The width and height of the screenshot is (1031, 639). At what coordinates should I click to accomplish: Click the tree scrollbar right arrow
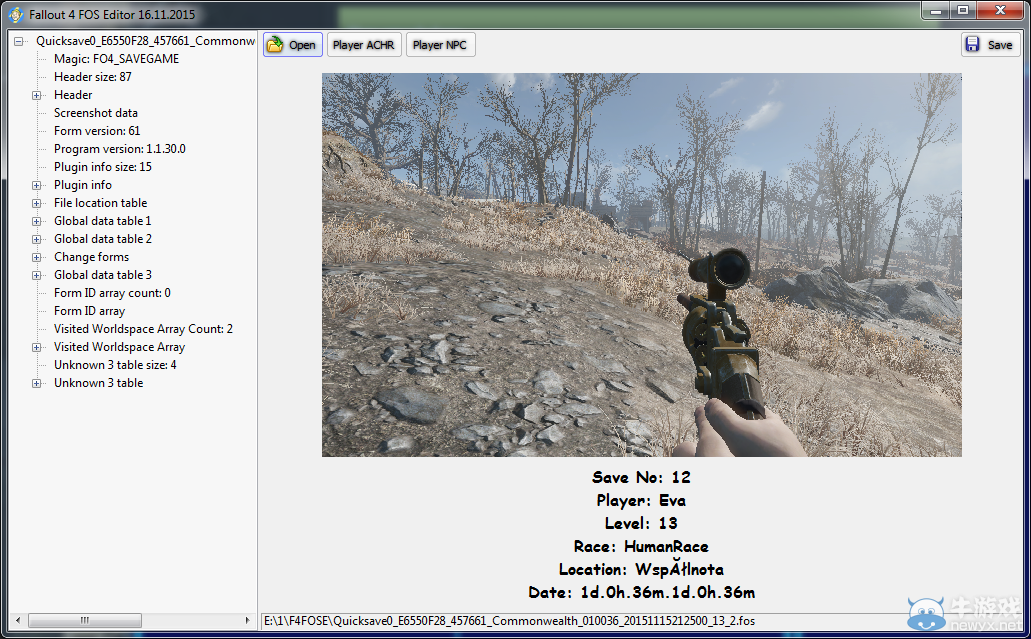point(247,620)
